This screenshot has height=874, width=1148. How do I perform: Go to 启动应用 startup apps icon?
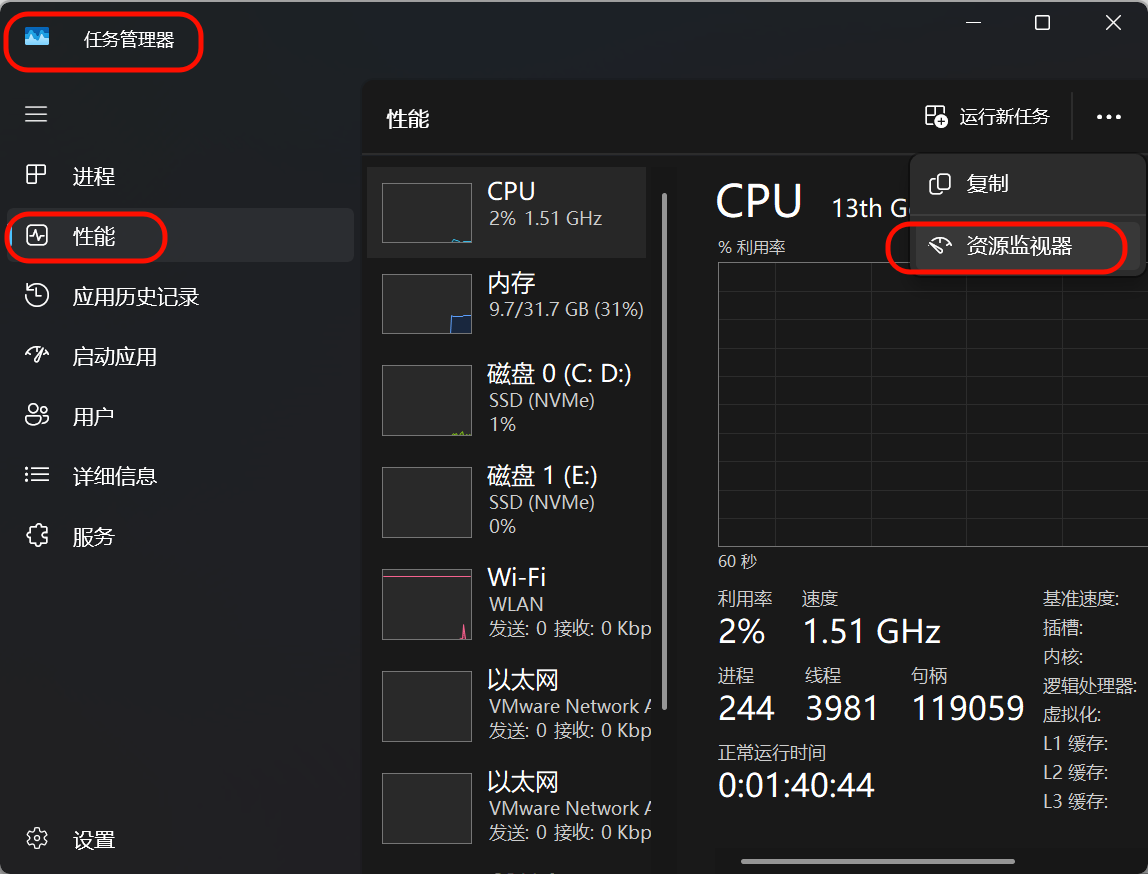pyautogui.click(x=36, y=356)
